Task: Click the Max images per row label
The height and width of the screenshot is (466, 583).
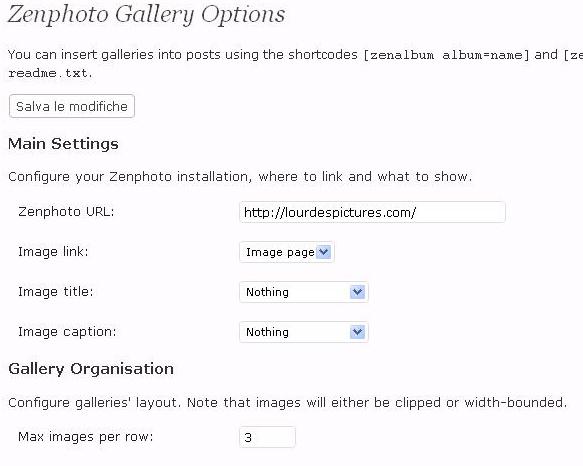Action: click(x=86, y=437)
